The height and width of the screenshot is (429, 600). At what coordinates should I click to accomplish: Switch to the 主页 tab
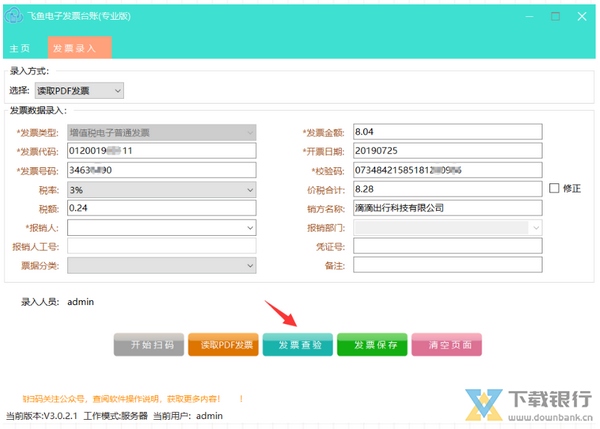pyautogui.click(x=20, y=48)
